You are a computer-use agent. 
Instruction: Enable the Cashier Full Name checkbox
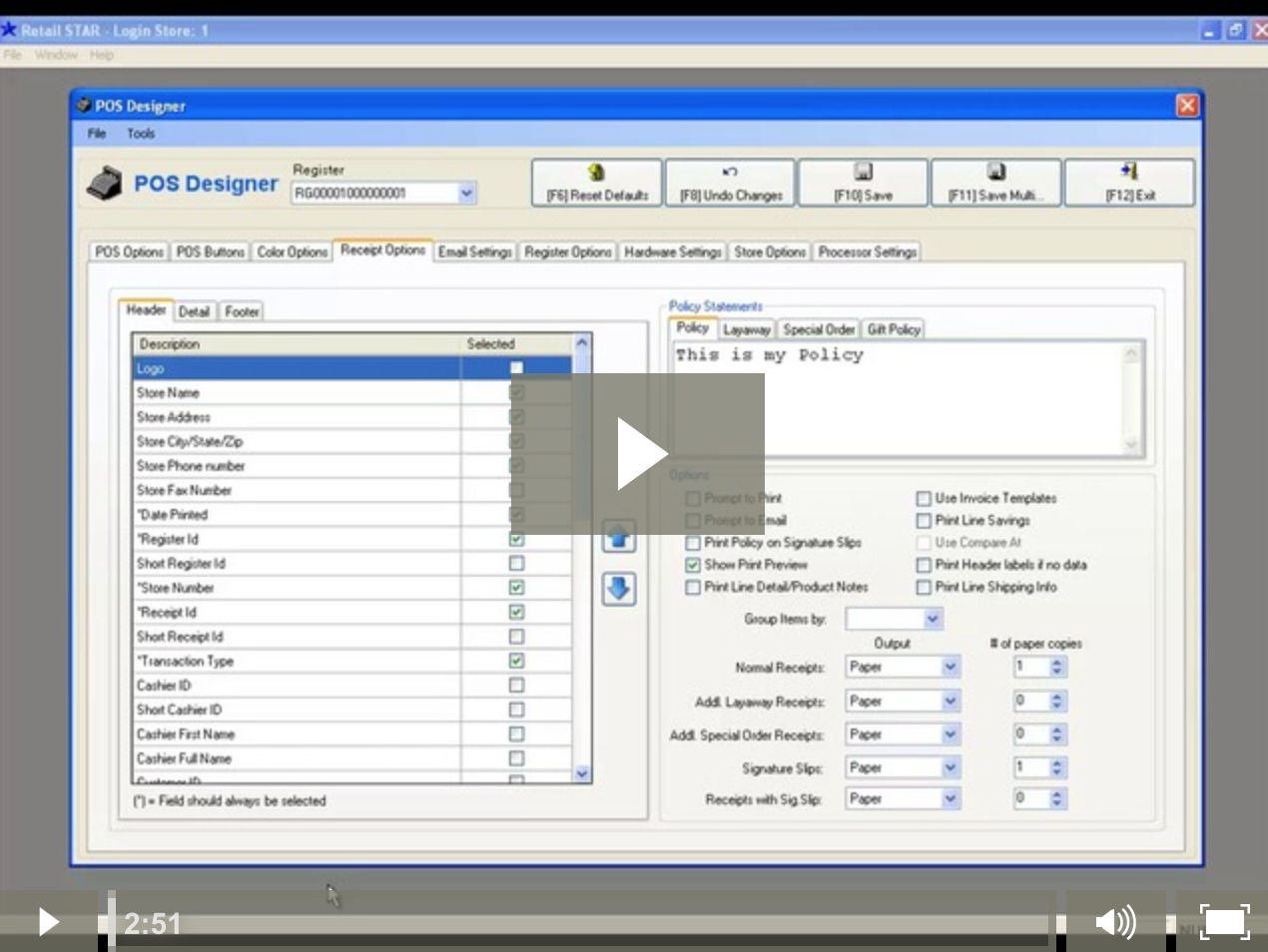(516, 758)
